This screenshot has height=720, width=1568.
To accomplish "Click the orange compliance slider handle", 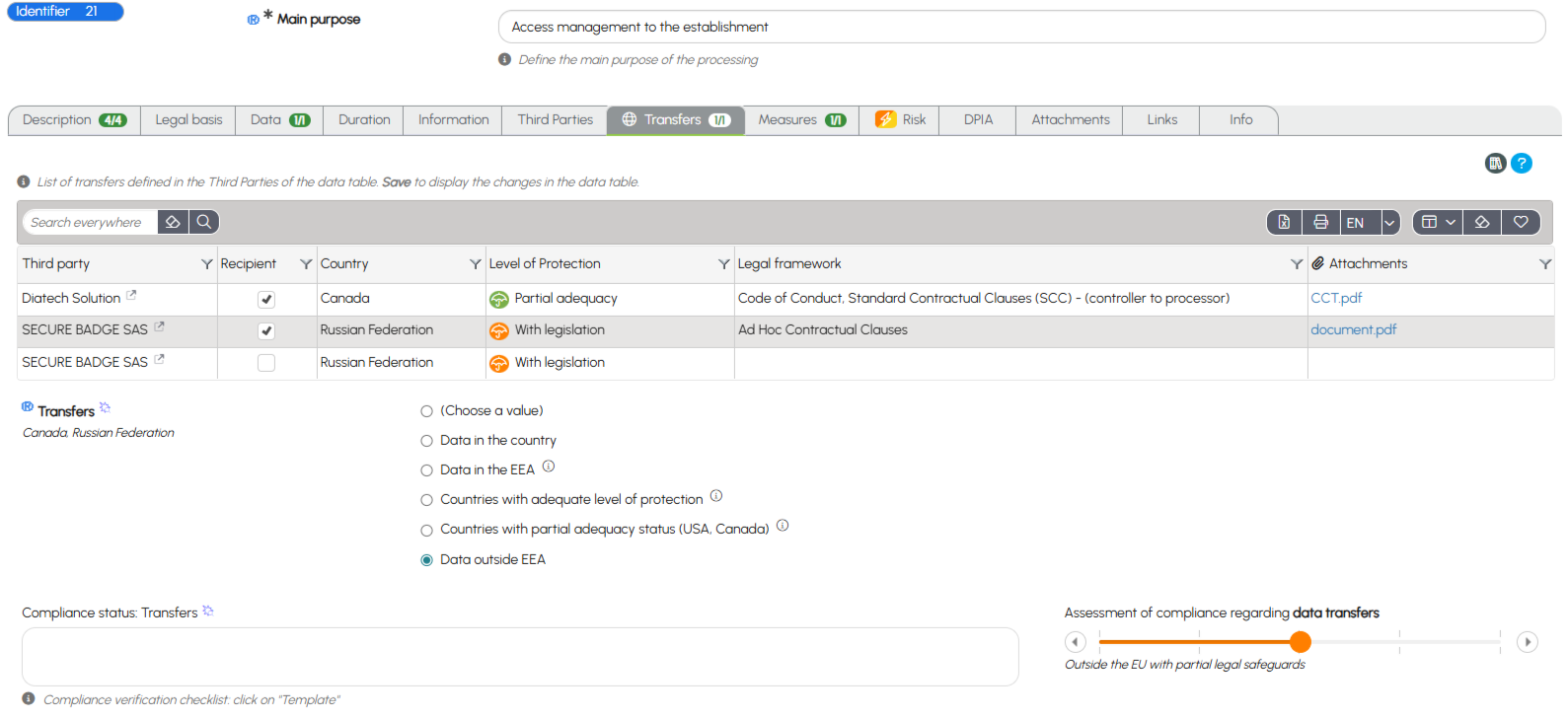I will click(1301, 642).
